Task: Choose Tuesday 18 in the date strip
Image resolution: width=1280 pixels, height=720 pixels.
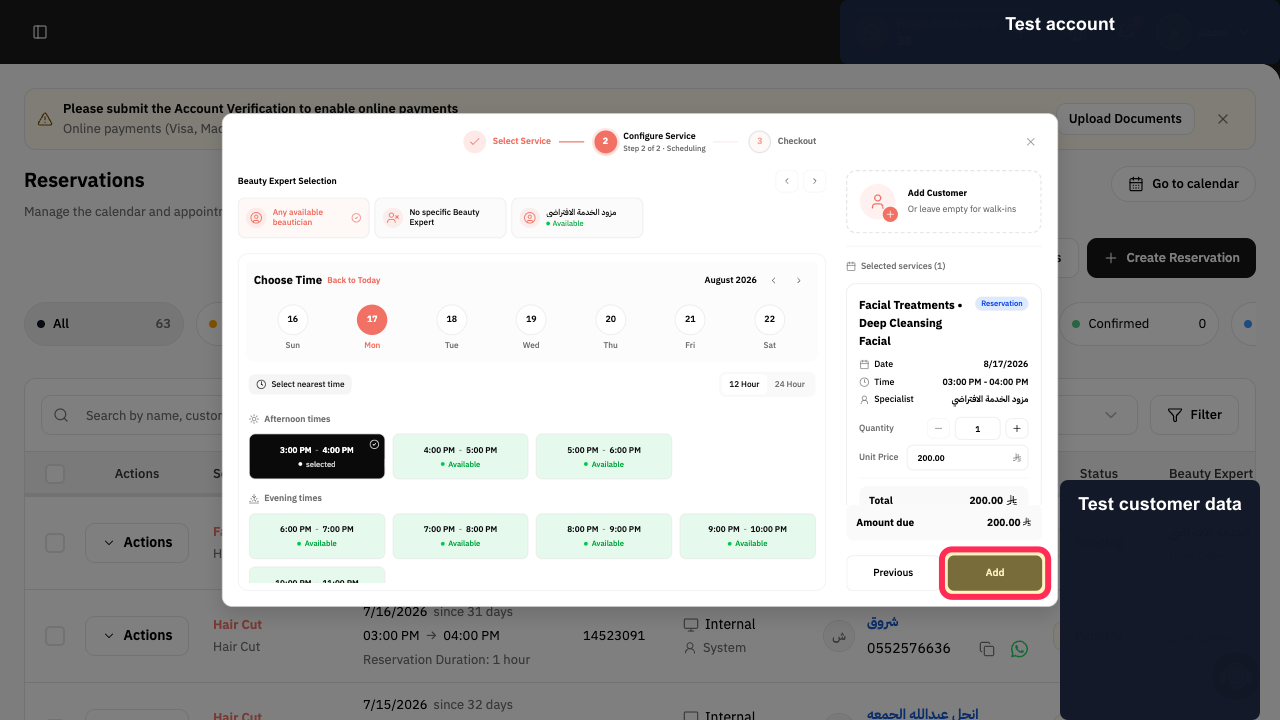Action: click(451, 327)
